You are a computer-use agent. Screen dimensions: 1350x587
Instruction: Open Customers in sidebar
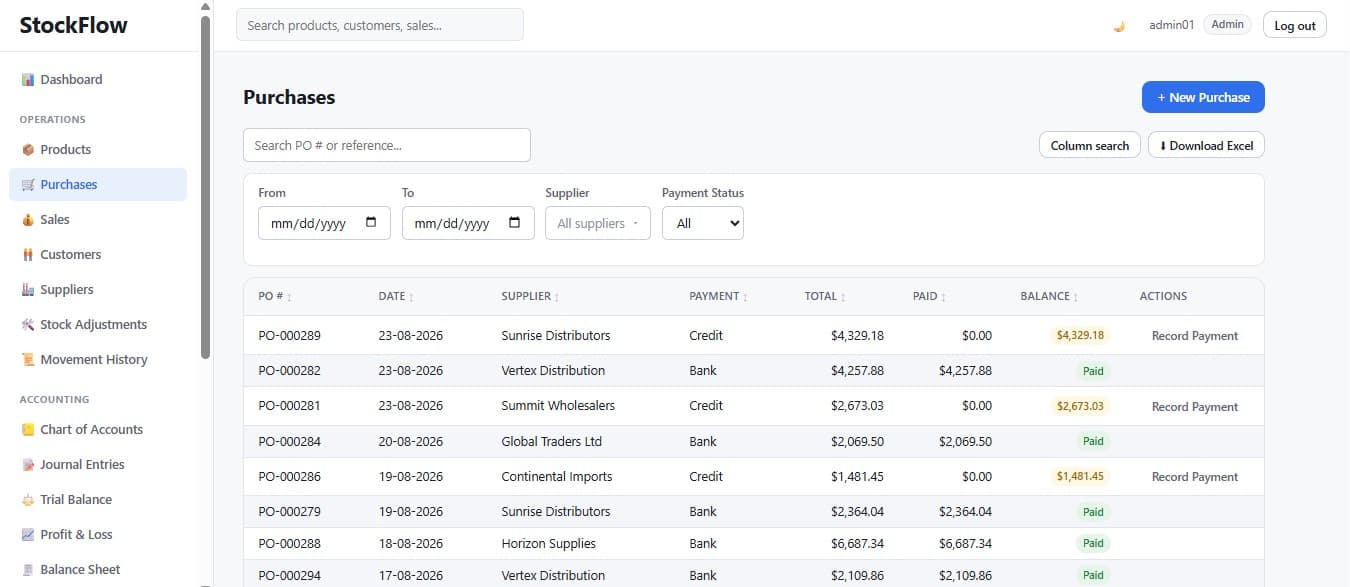(x=98, y=255)
